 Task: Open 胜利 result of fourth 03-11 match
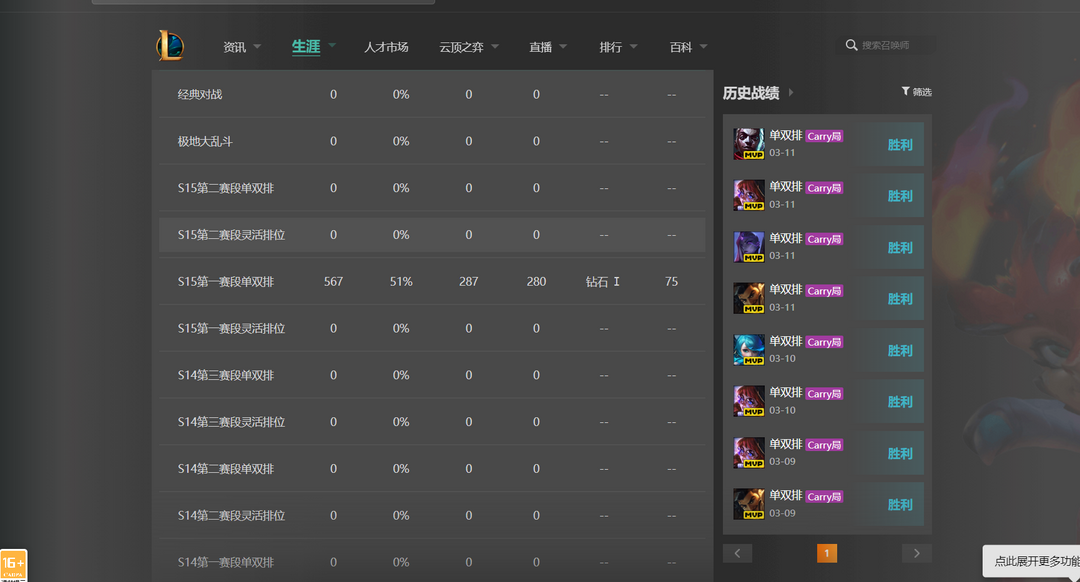[900, 299]
